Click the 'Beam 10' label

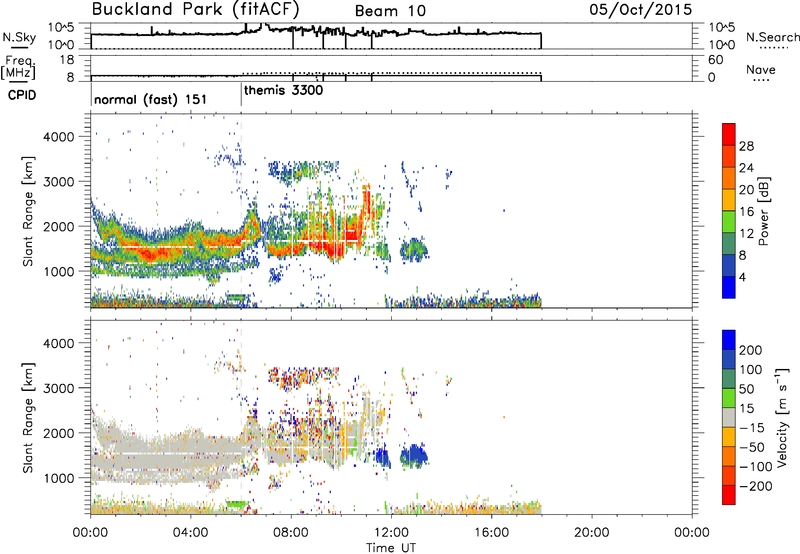(x=390, y=11)
